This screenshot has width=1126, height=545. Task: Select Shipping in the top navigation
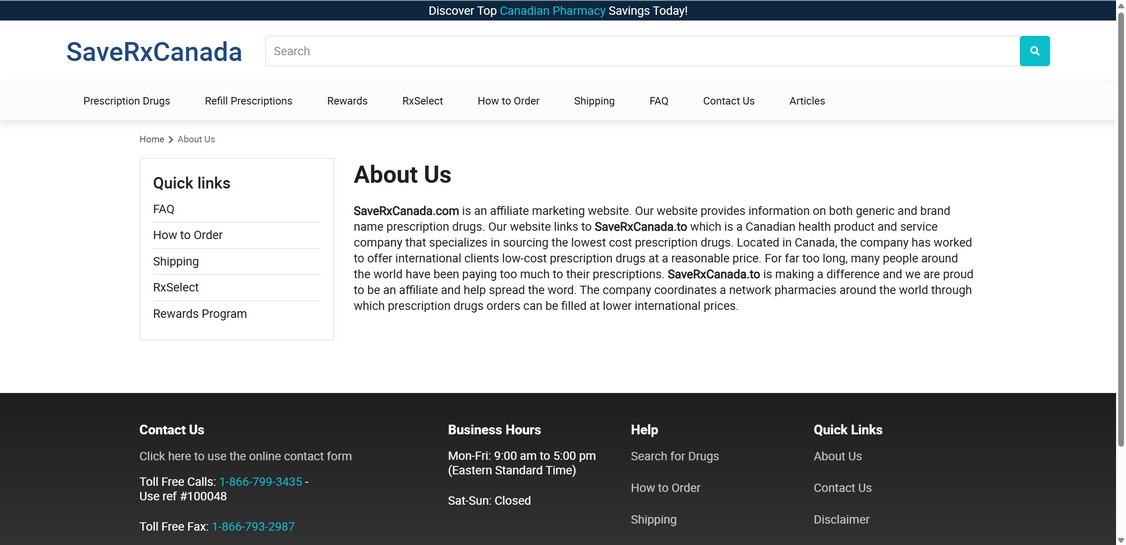tap(594, 101)
